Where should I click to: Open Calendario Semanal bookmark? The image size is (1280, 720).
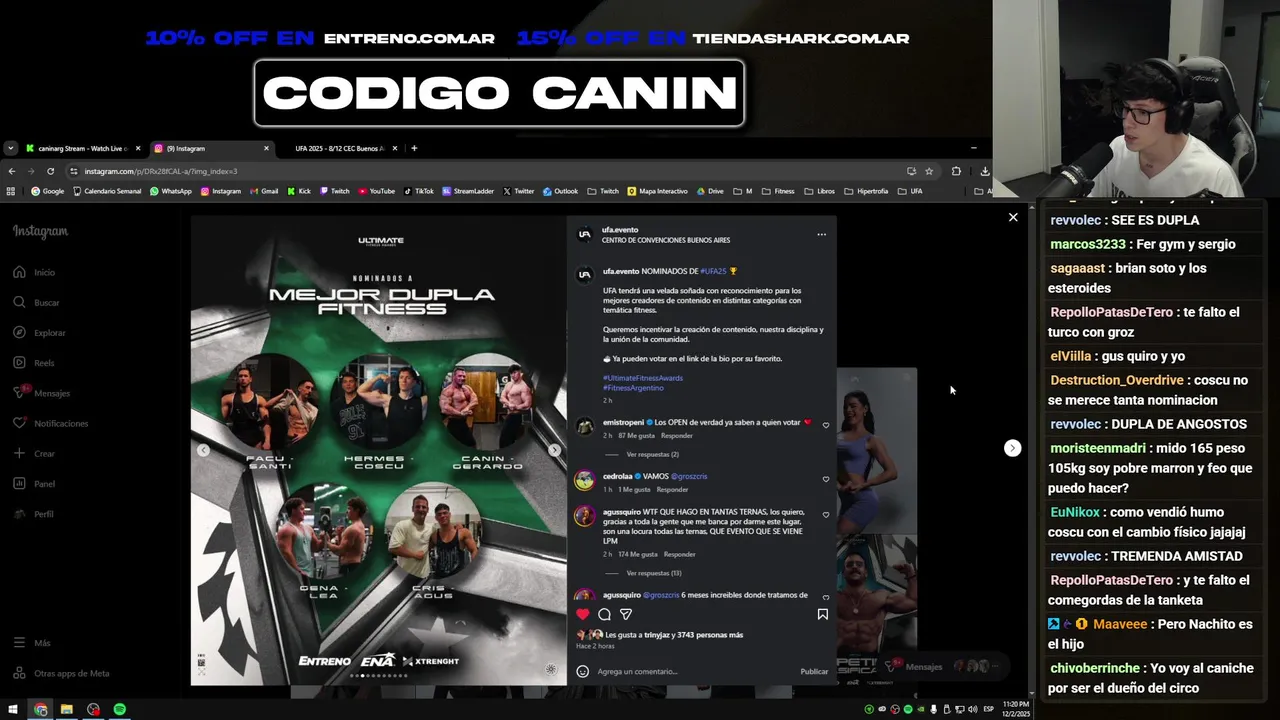click(x=107, y=191)
